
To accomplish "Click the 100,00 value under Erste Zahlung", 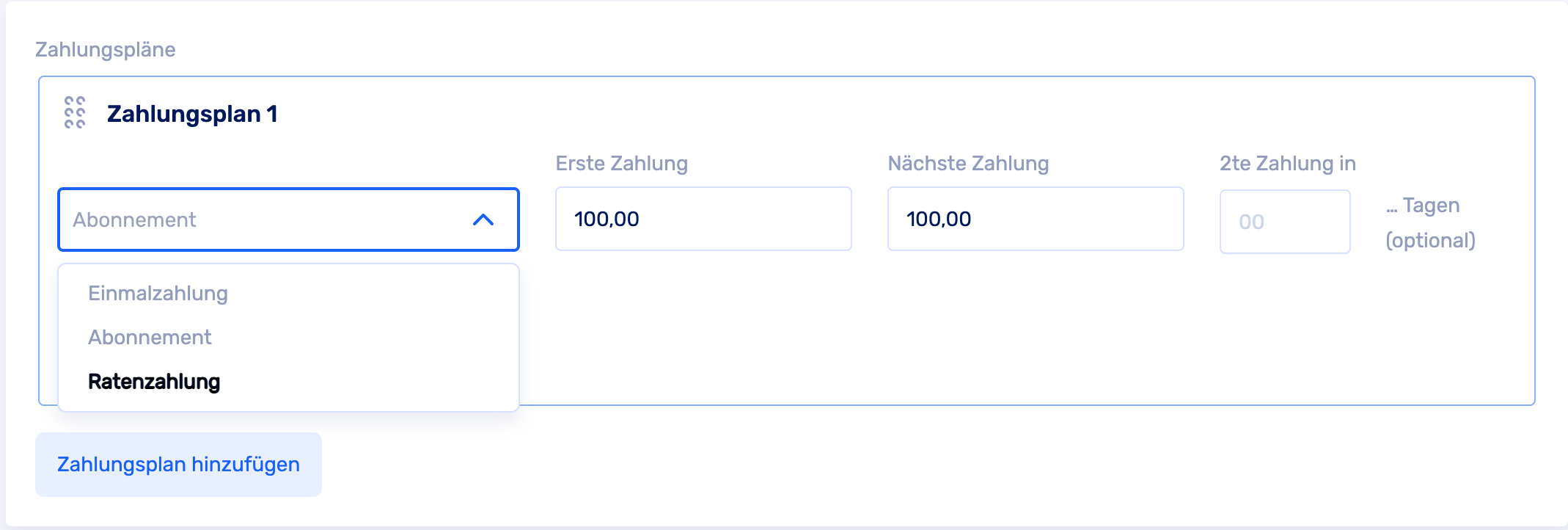I will [607, 219].
